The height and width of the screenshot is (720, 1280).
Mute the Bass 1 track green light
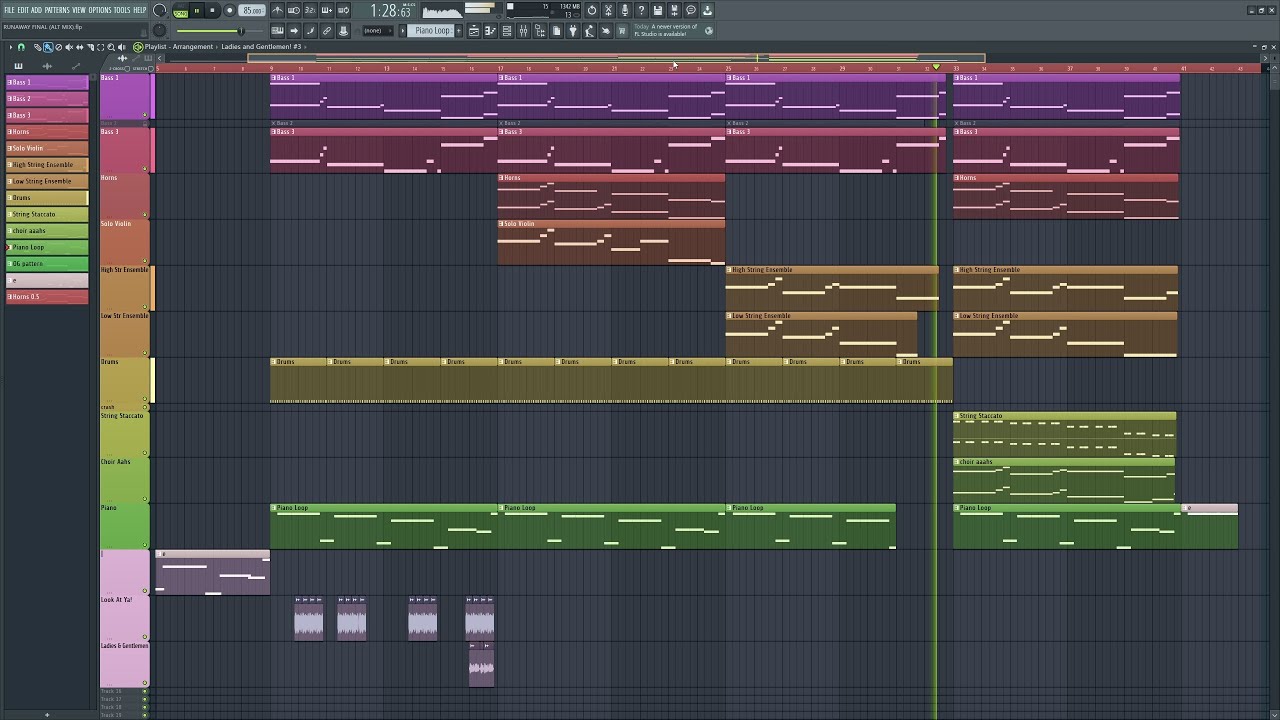145,115
